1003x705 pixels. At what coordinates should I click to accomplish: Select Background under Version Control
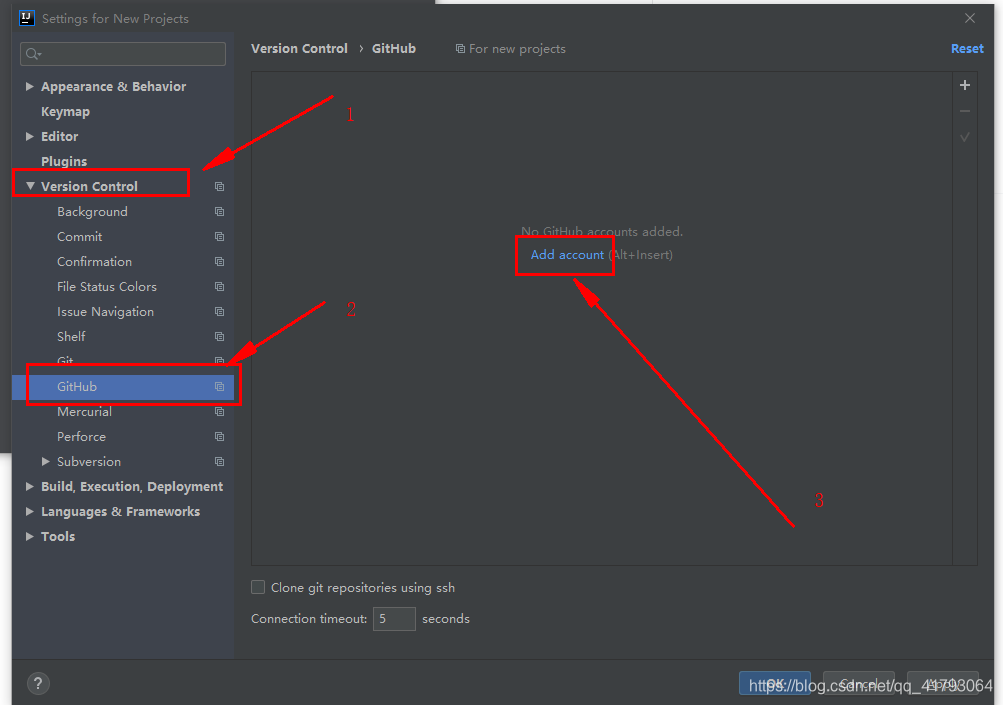coord(92,212)
